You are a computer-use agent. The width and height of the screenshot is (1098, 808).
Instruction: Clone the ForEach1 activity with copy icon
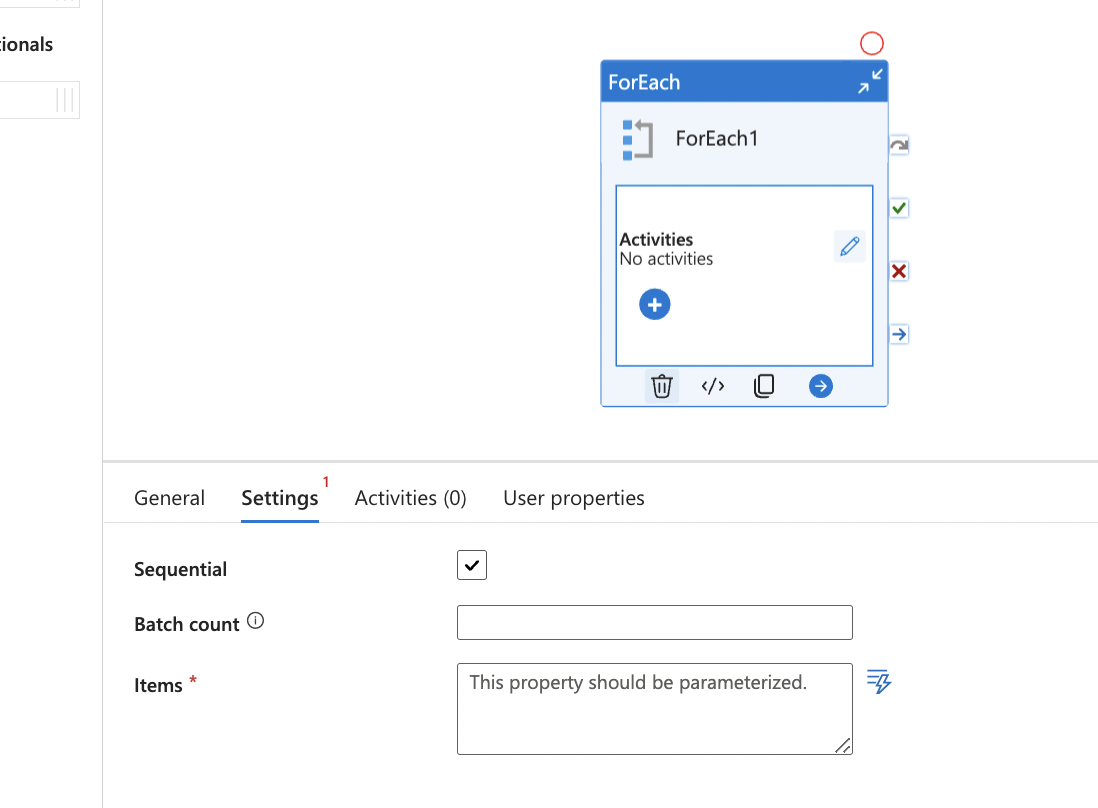[x=764, y=386]
